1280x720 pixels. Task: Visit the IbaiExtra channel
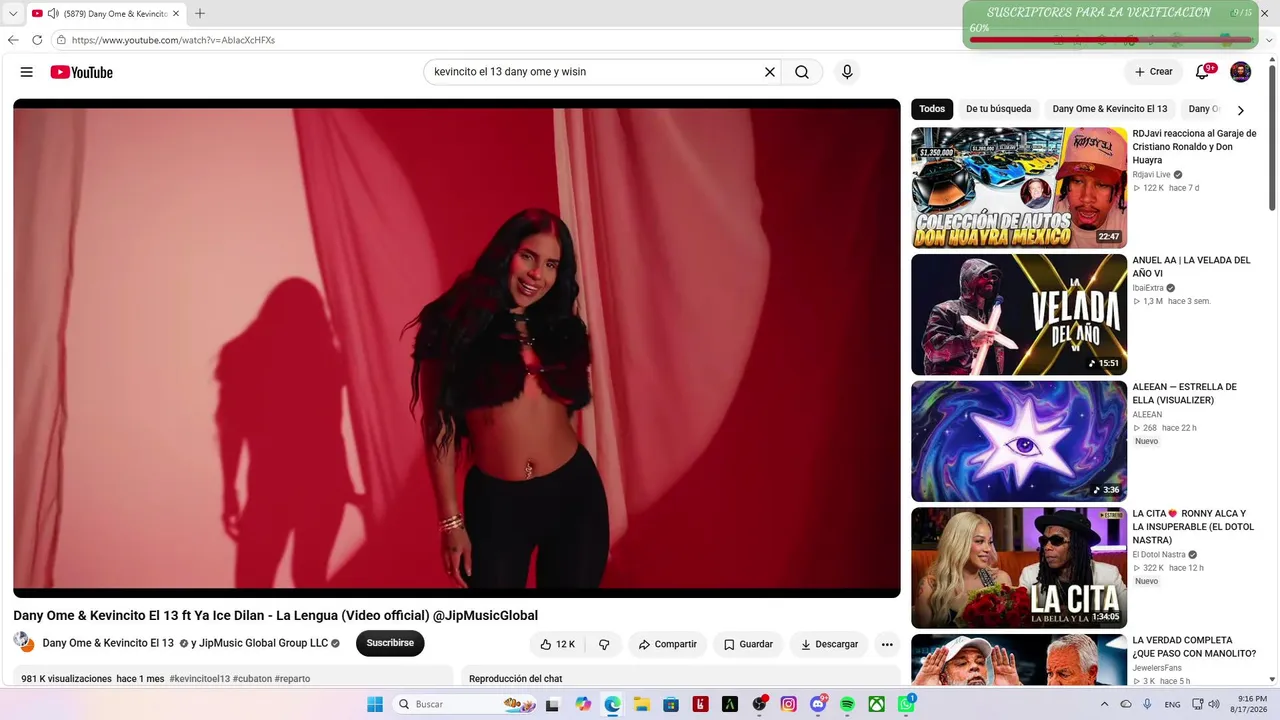1148,288
